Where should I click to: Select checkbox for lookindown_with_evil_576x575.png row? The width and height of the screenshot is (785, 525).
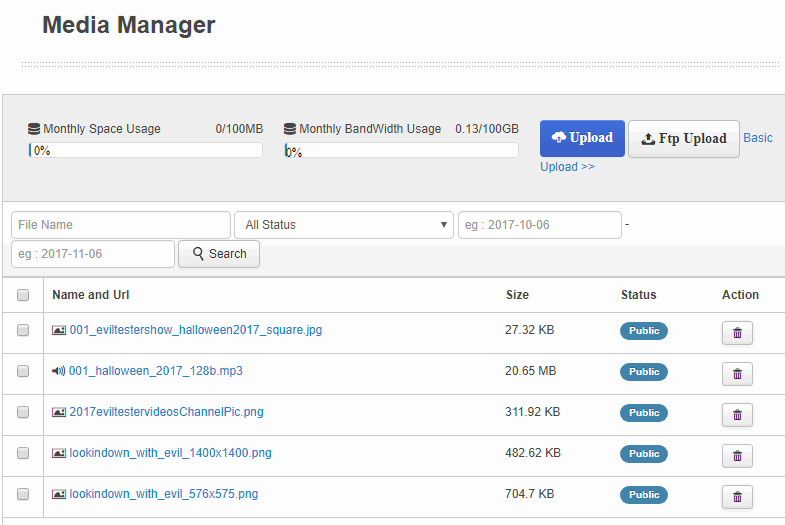click(23, 494)
